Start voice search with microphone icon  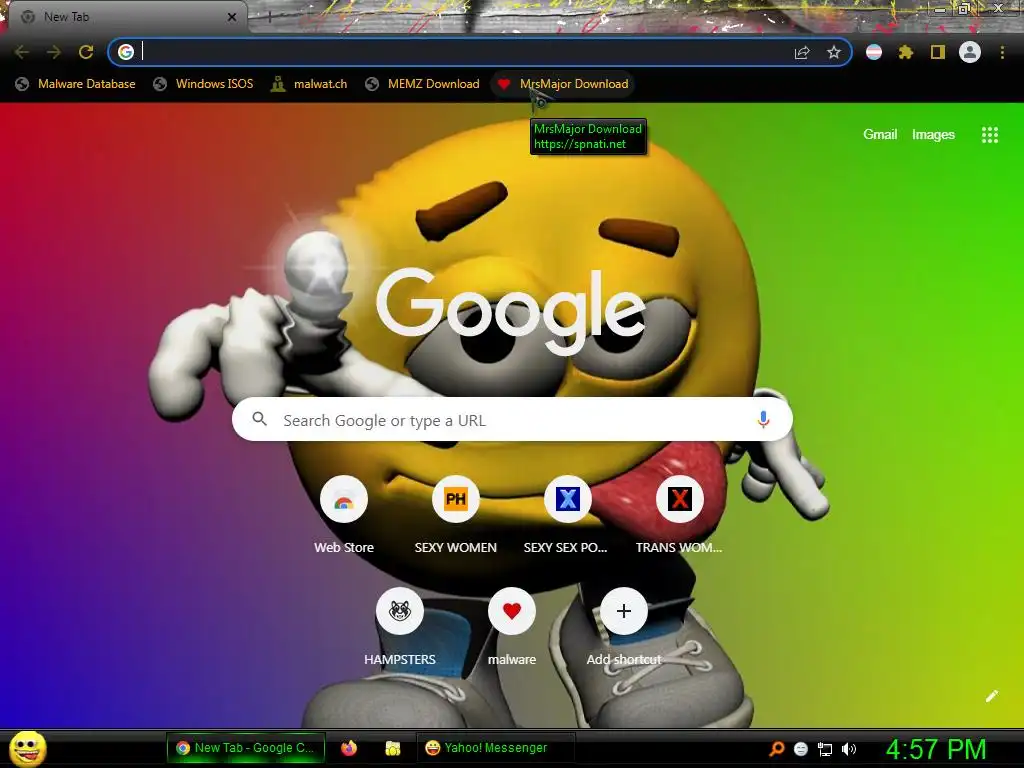click(763, 419)
